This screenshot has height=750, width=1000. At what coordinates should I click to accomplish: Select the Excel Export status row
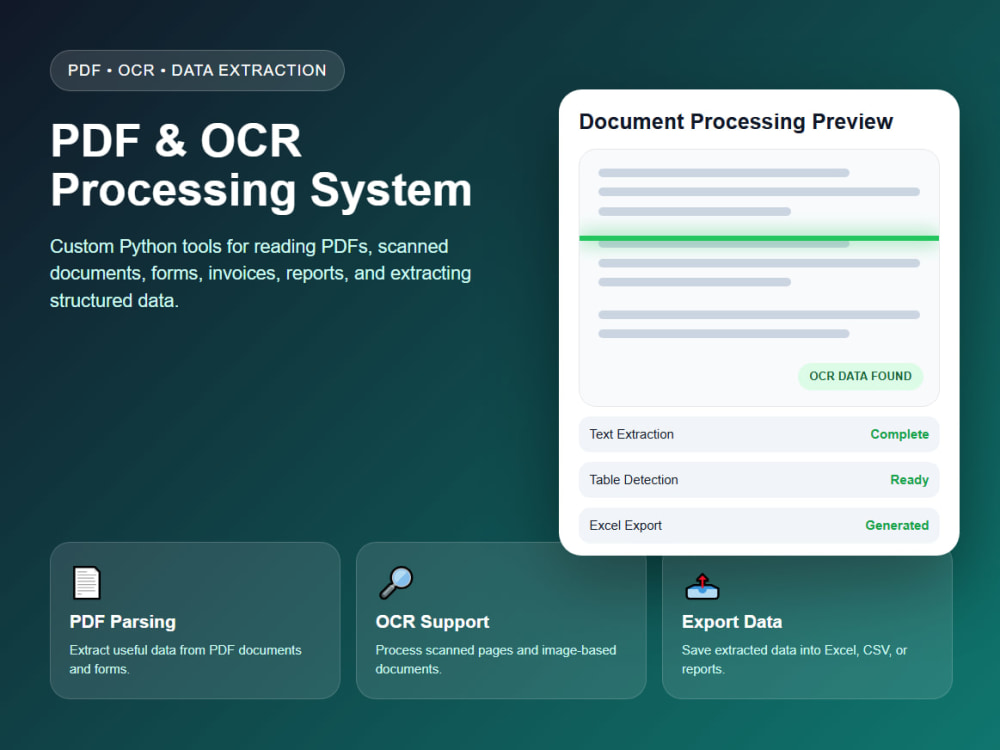pos(759,526)
